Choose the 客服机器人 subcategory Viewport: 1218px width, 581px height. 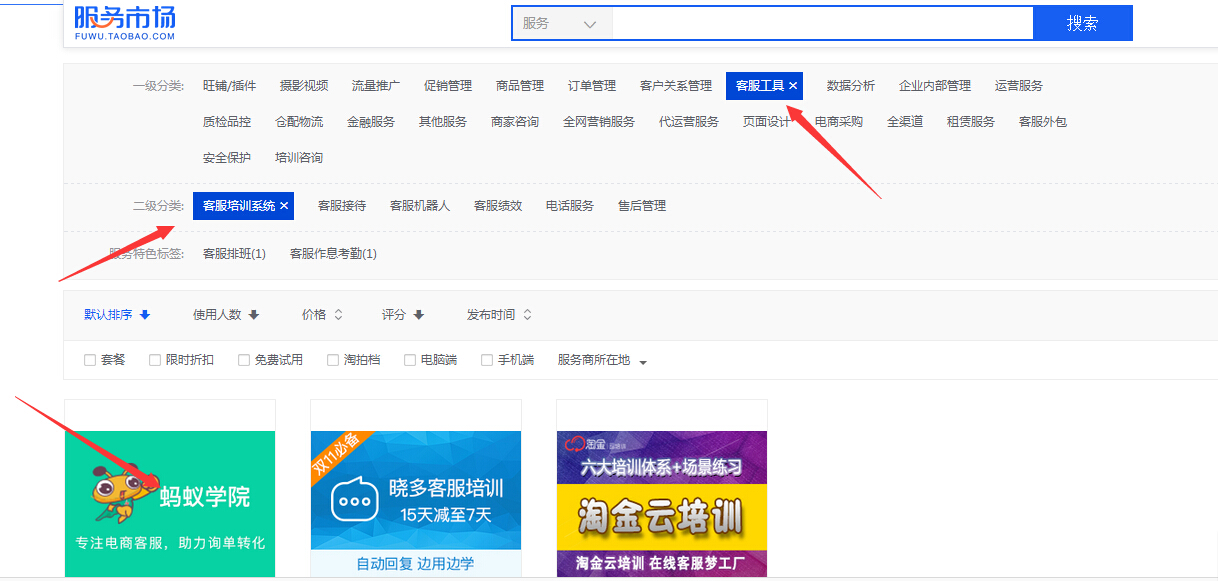[x=419, y=206]
